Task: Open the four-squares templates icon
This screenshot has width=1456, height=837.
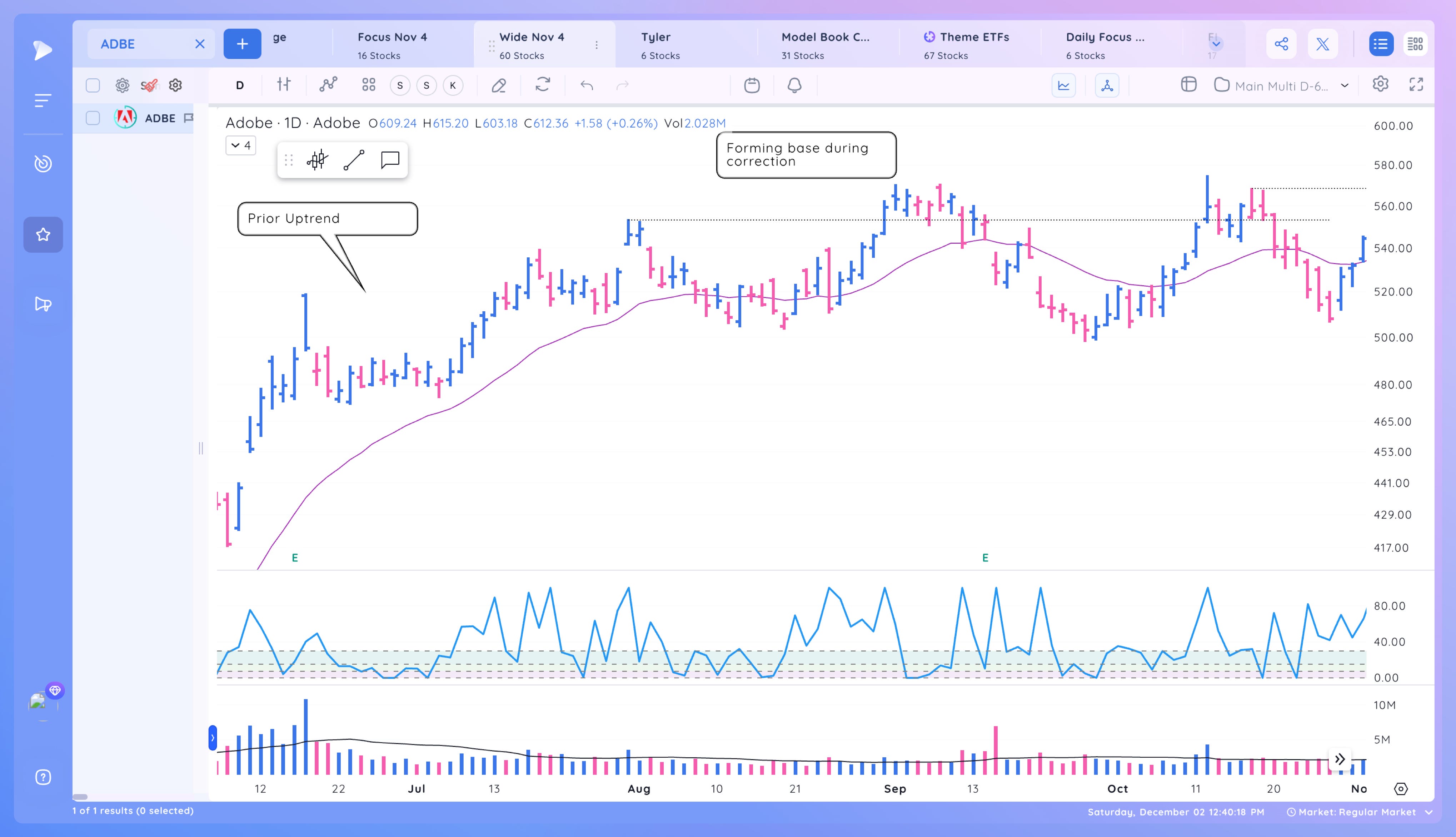Action: point(369,85)
